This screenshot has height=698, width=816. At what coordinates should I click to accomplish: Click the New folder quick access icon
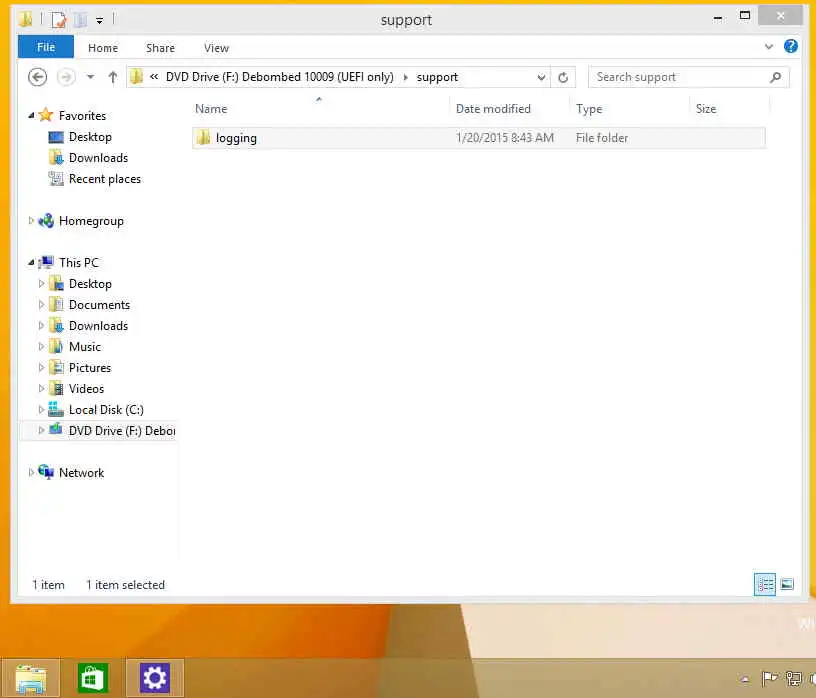point(81,20)
